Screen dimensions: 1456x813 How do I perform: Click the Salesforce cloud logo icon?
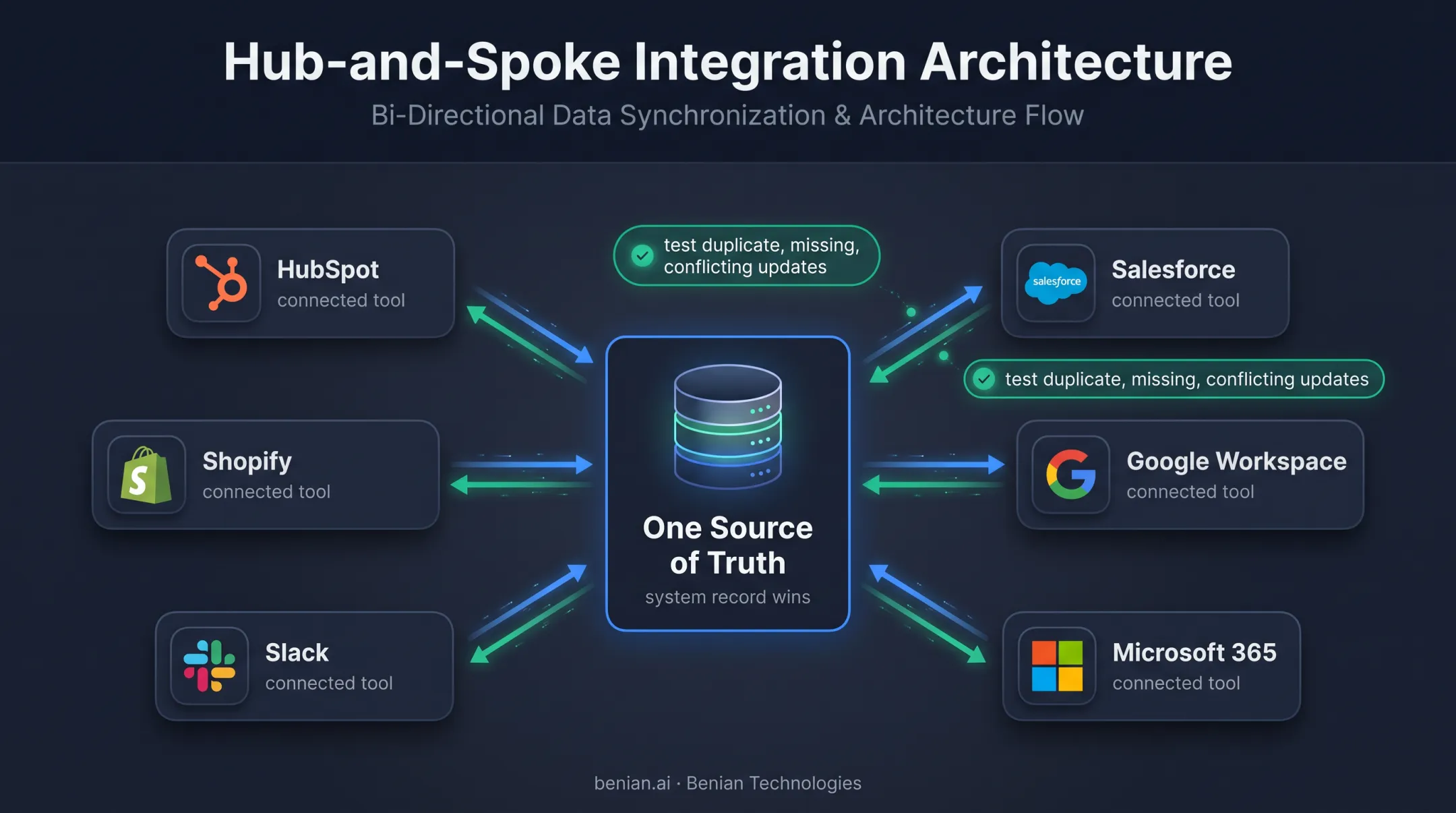(x=1056, y=282)
